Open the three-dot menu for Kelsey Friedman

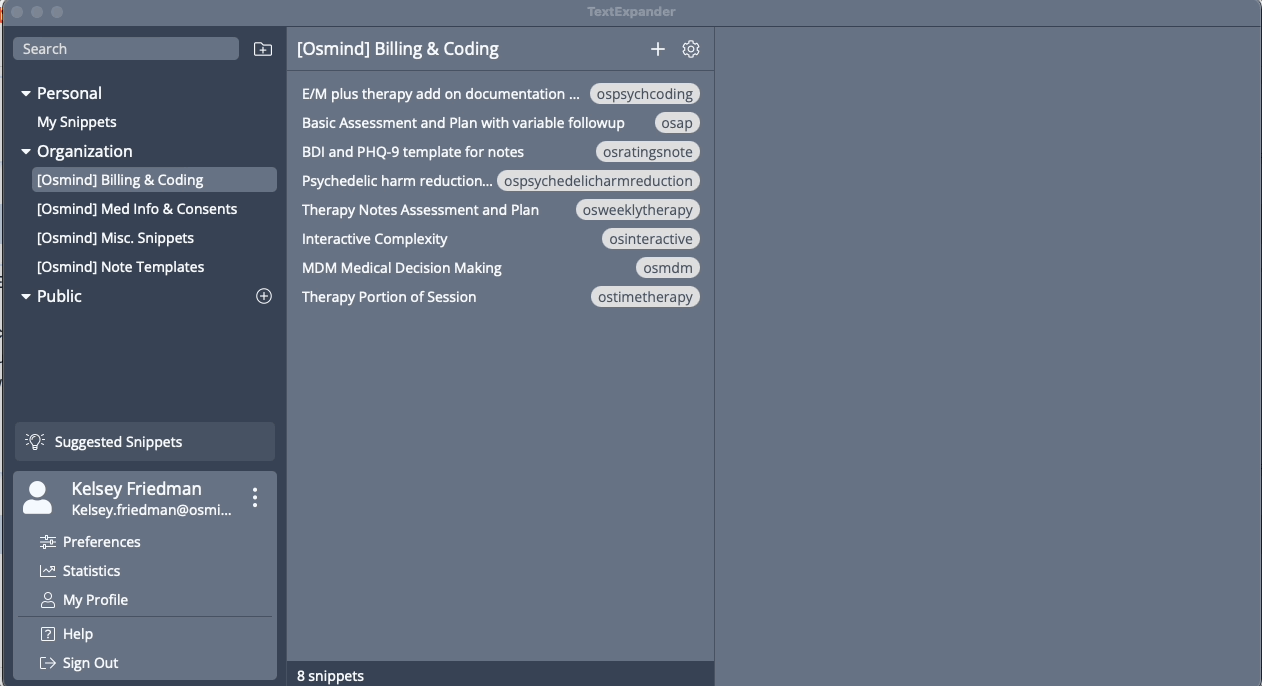pyautogui.click(x=255, y=497)
